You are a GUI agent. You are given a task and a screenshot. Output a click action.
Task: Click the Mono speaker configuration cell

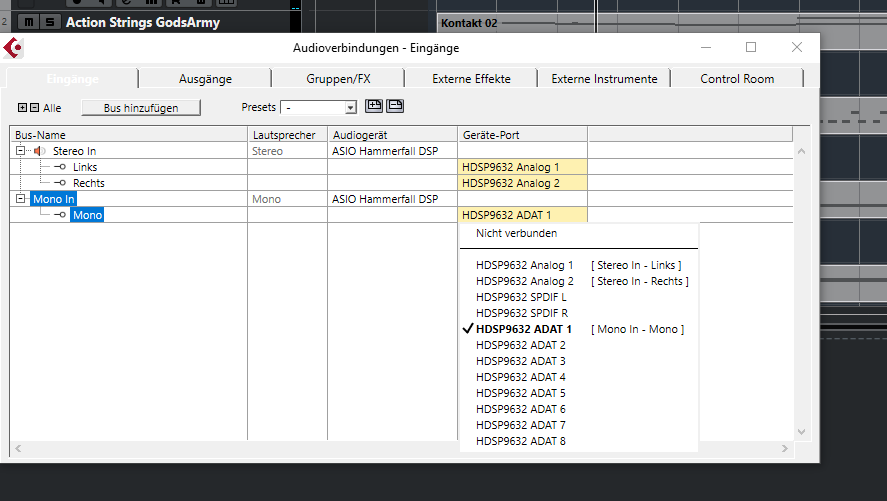(x=287, y=198)
